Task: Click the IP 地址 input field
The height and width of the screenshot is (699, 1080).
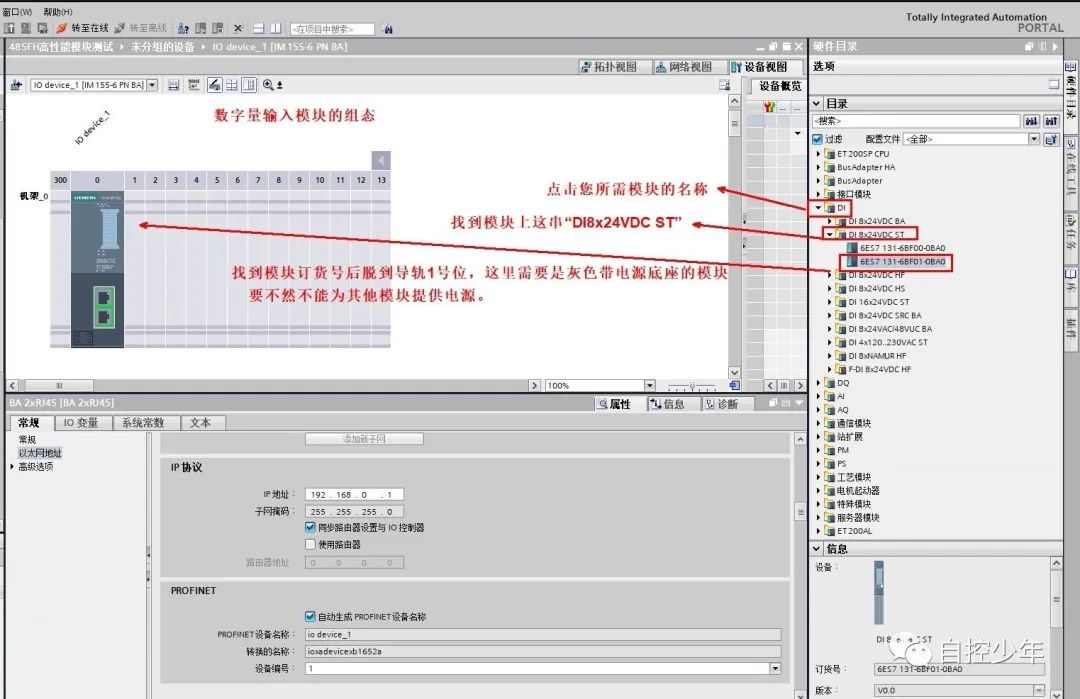Action: [354, 494]
